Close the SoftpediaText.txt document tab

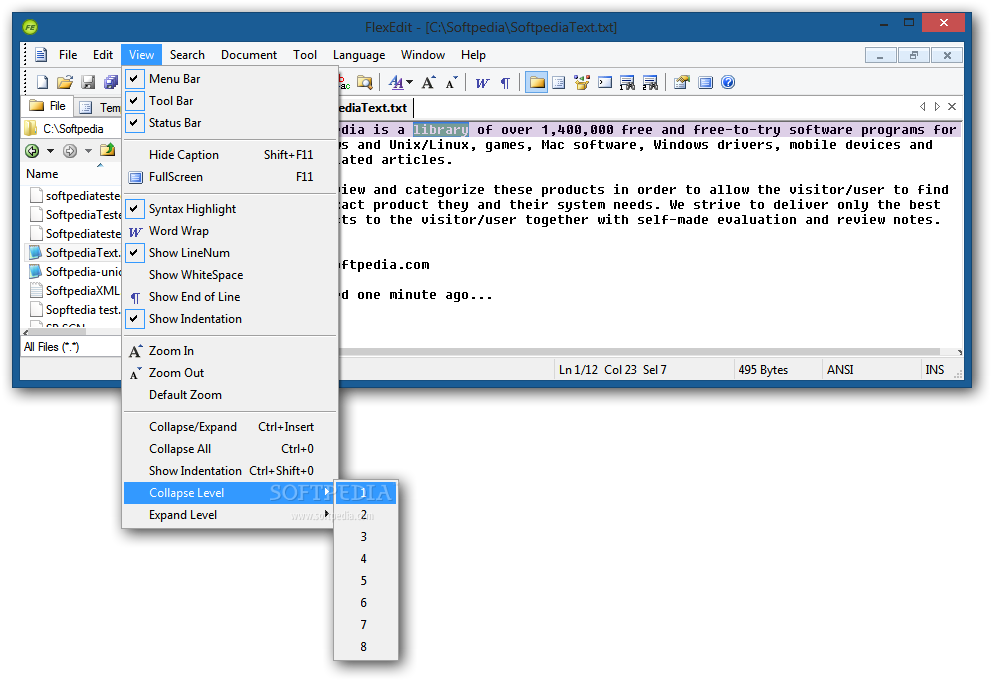952,106
